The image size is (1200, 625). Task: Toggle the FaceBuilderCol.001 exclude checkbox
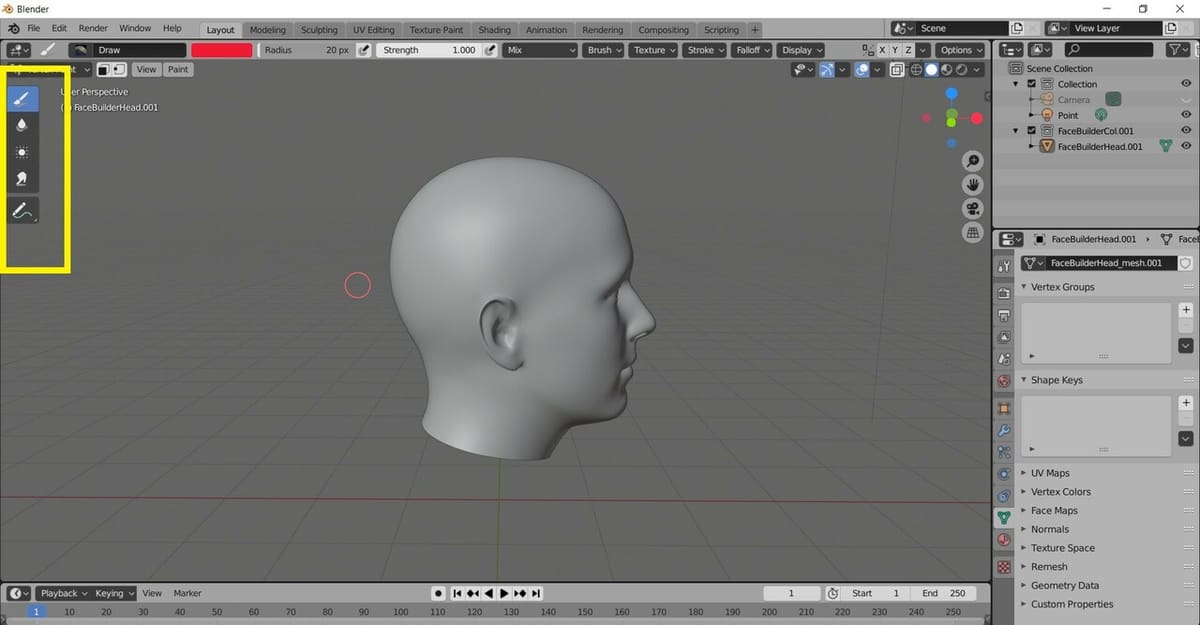1032,131
